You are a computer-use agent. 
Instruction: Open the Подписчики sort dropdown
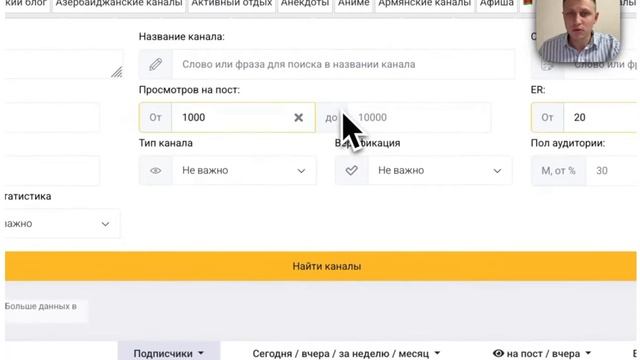click(x=169, y=353)
